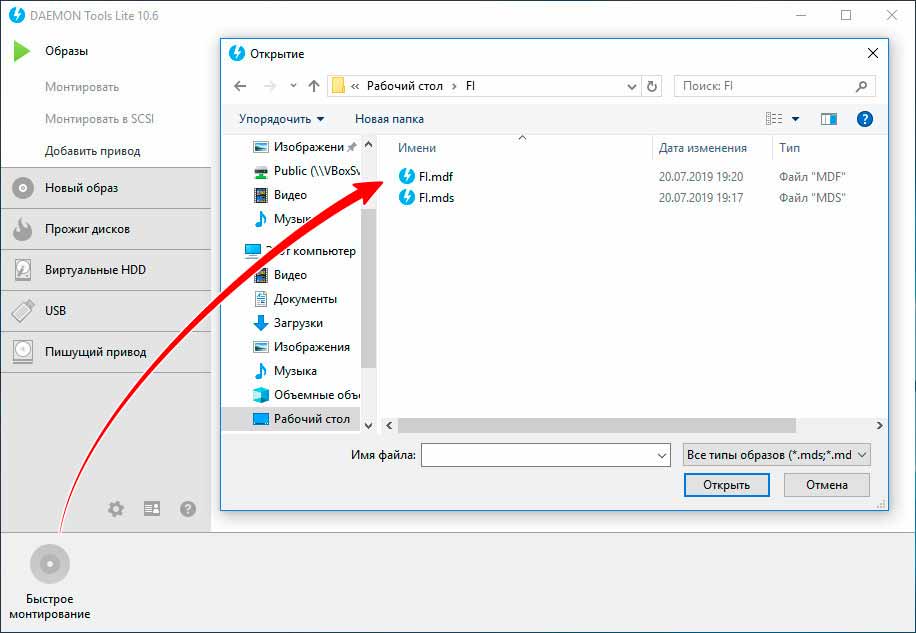Select Объемные объекты folder
The width and height of the screenshot is (916, 633).
[x=306, y=395]
